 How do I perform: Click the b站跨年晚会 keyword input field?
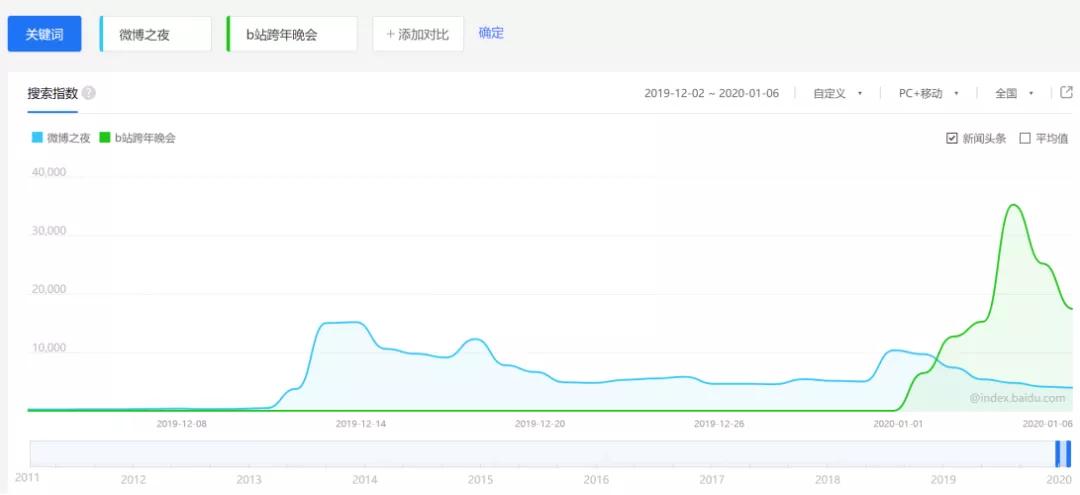click(292, 34)
